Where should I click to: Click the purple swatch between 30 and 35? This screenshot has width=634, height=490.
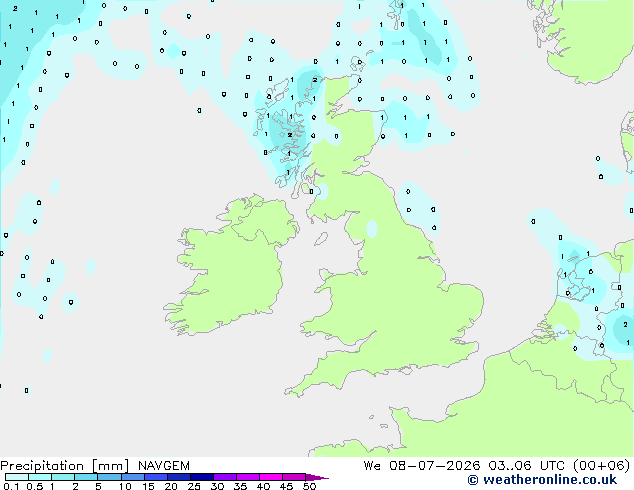pos(224,477)
